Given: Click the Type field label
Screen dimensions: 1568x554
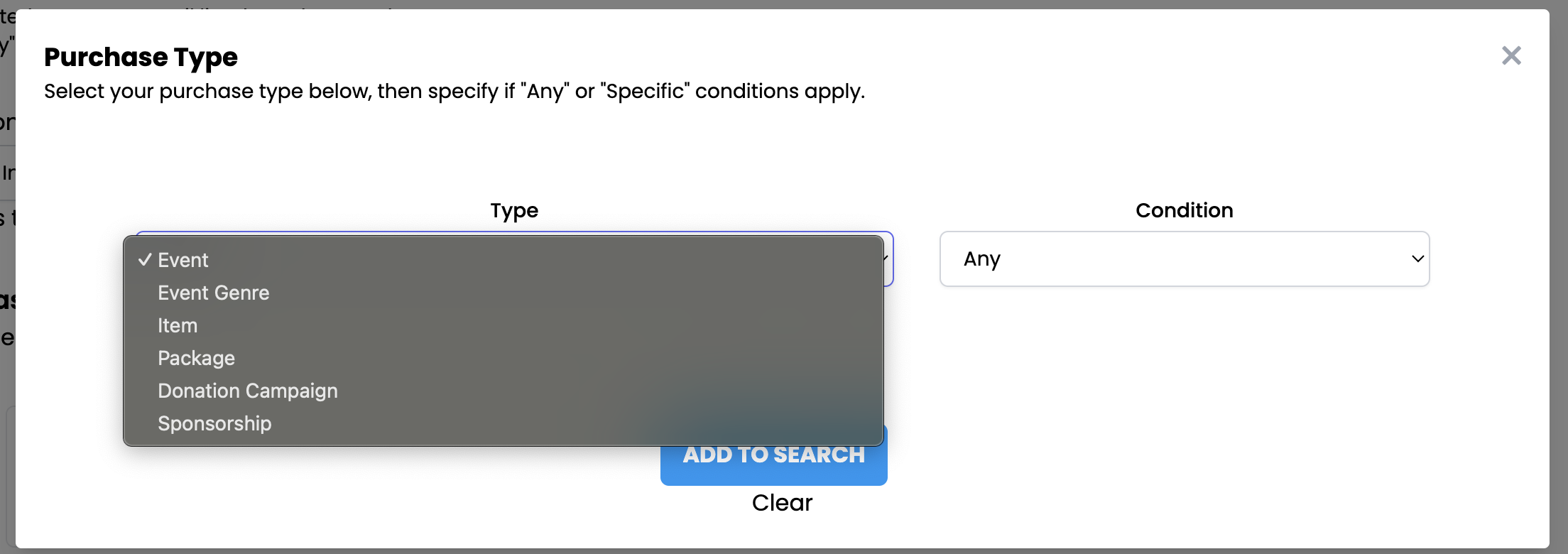Looking at the screenshot, I should coord(514,210).
